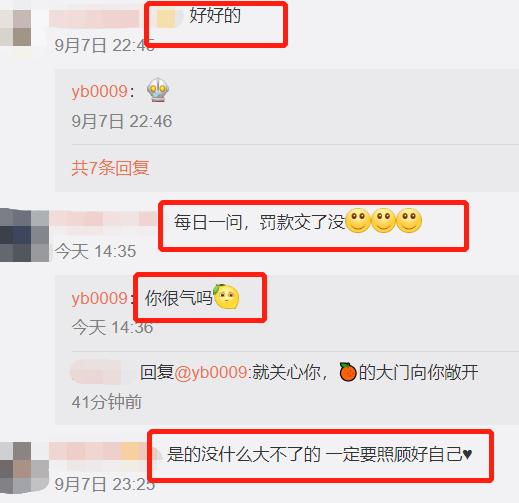Click the blurred username above 今天 14:35

[x=103, y=219]
